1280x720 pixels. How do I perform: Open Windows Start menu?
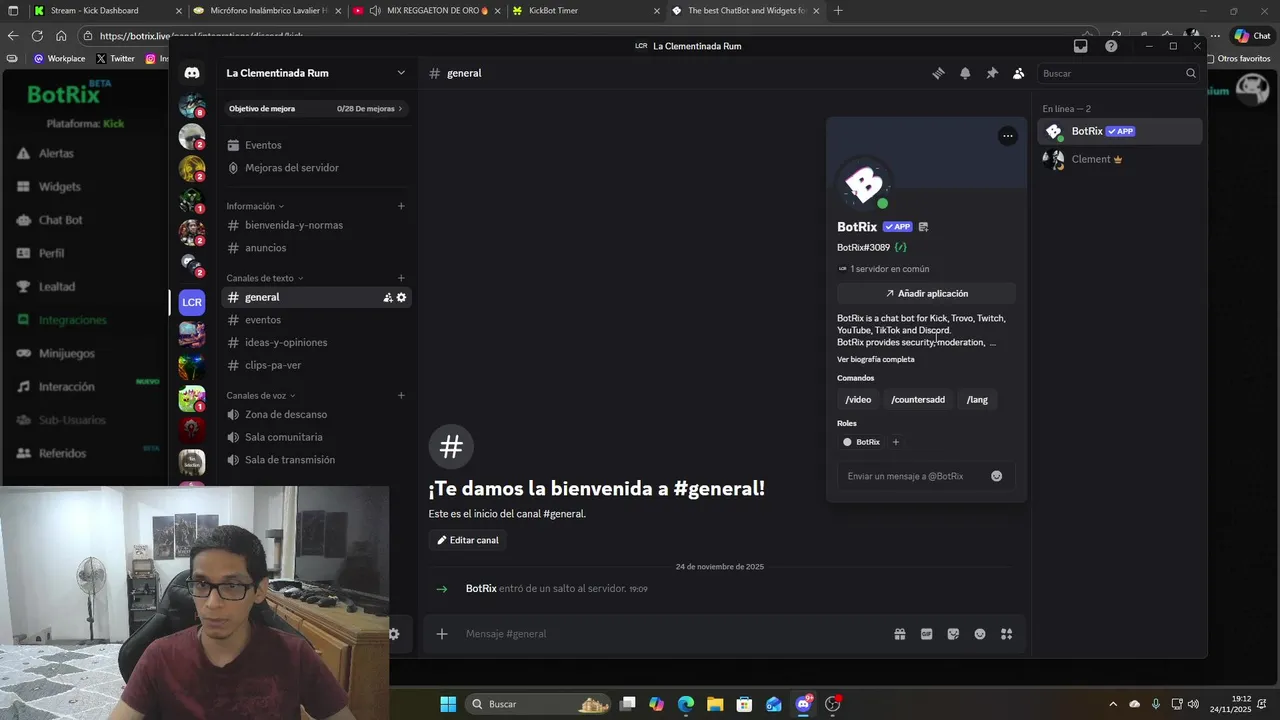coord(448,704)
